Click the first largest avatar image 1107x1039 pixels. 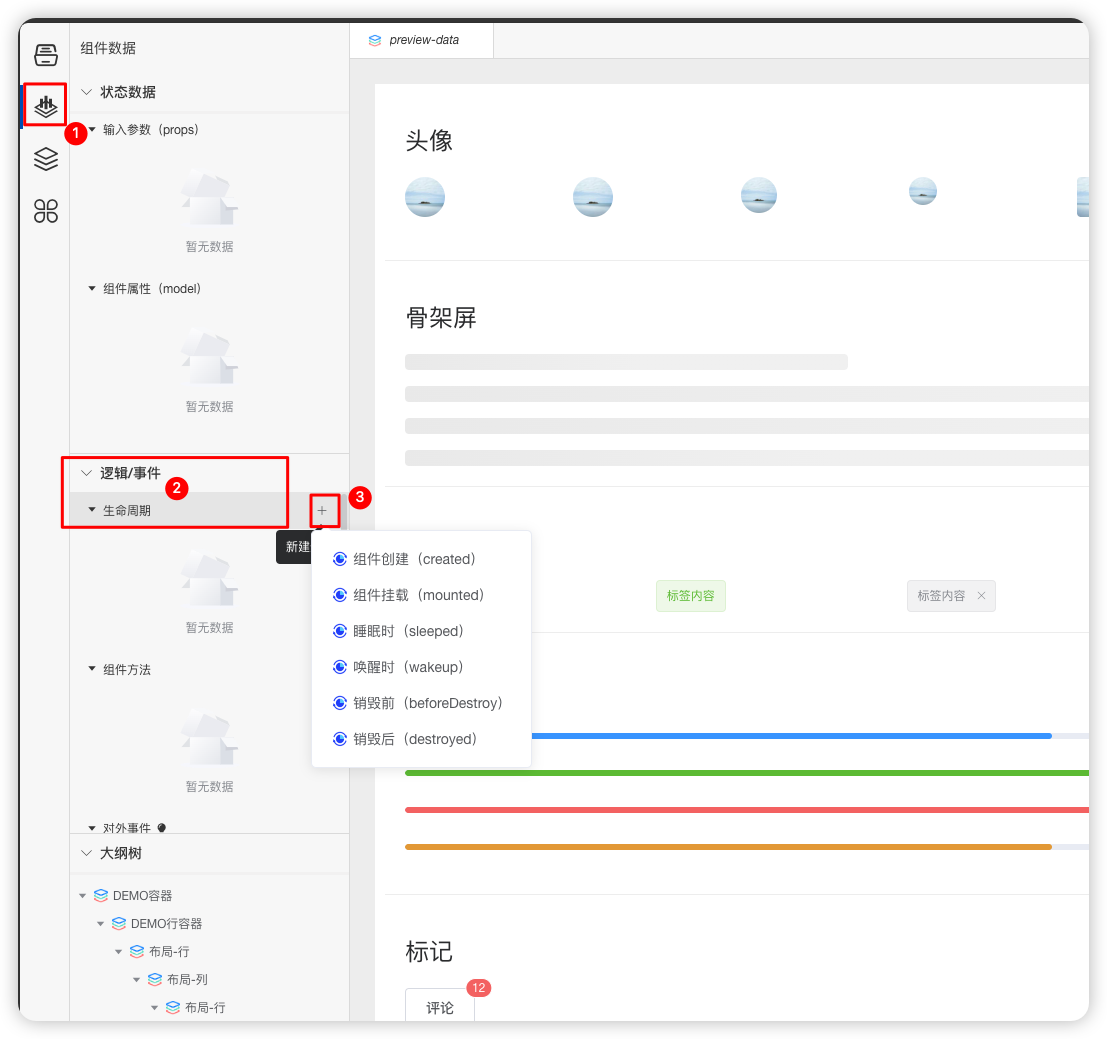[425, 197]
